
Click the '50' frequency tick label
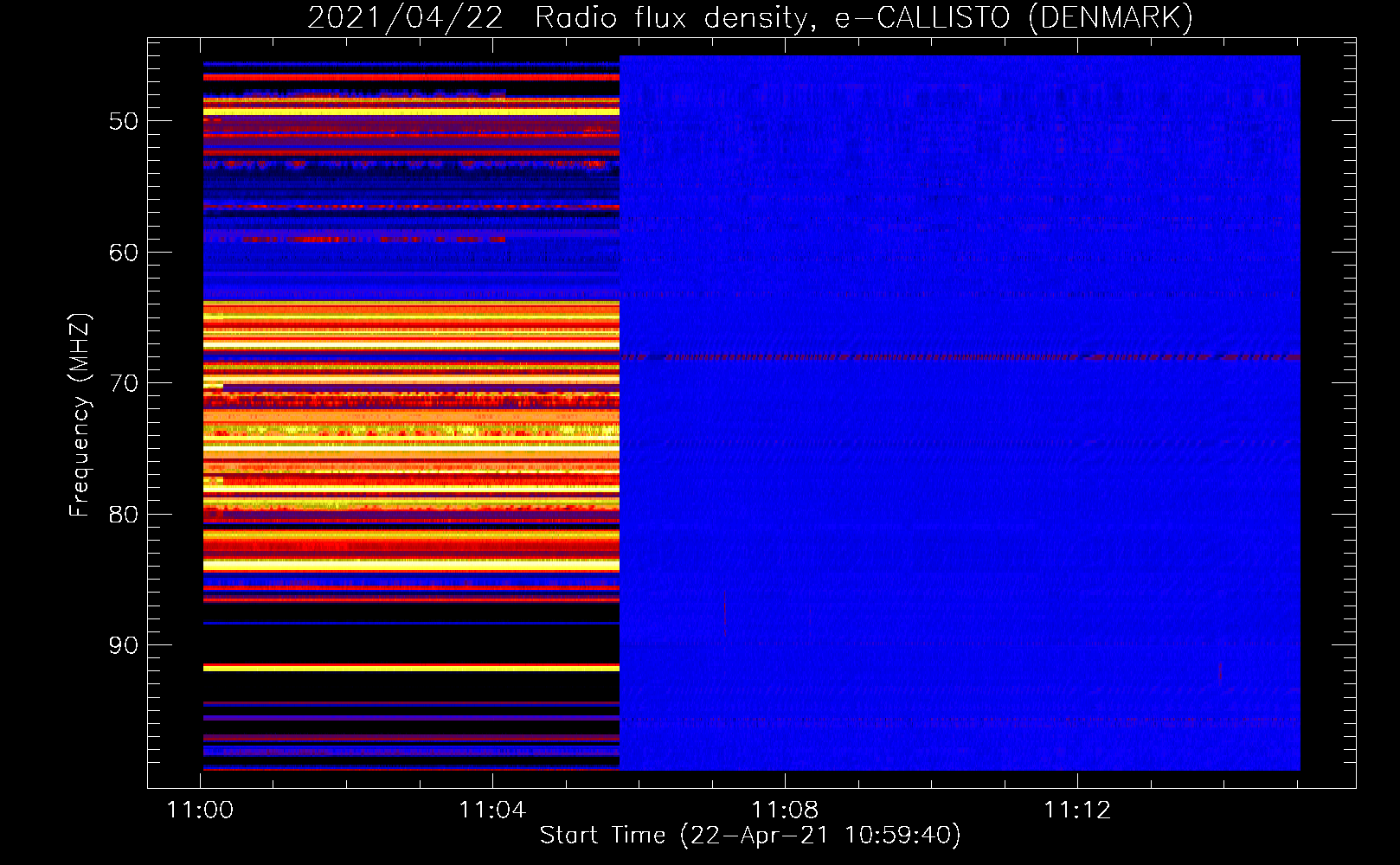click(124, 121)
